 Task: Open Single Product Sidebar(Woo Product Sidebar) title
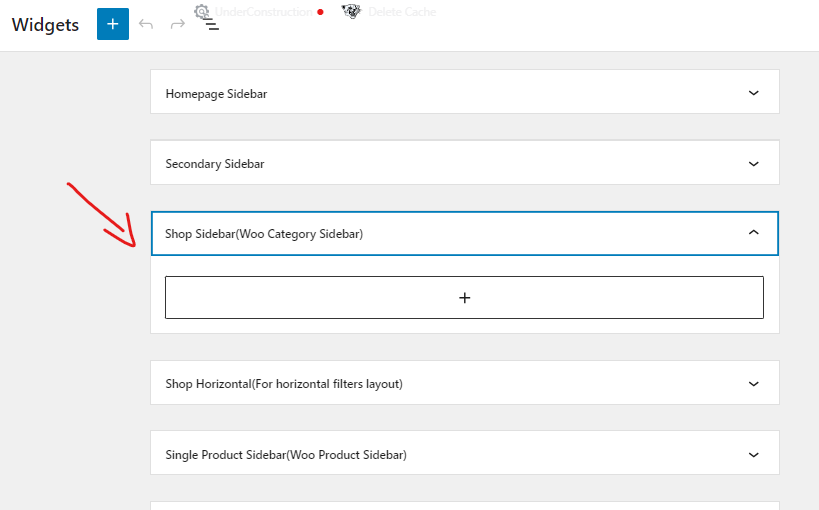(286, 455)
